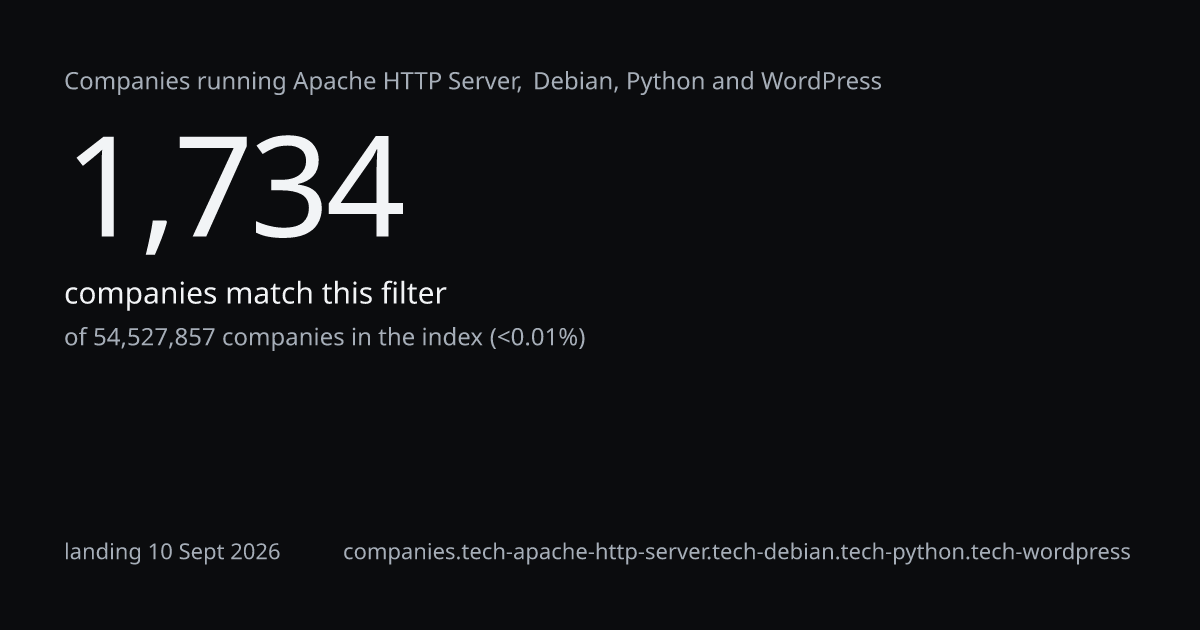Click 'Companies running' at the heading start
Screen dimensions: 1200x630
click(176, 82)
